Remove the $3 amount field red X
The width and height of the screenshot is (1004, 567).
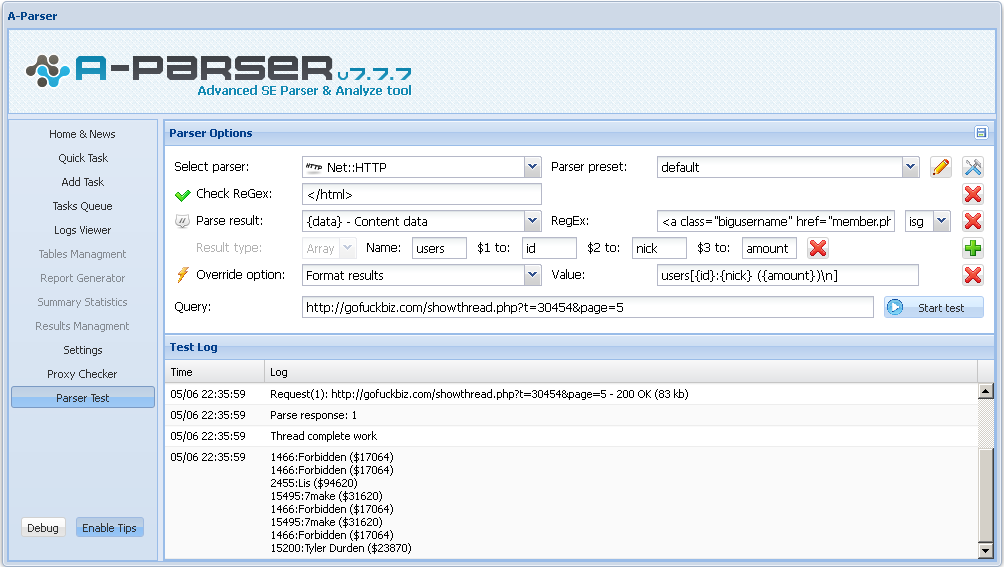click(x=818, y=248)
